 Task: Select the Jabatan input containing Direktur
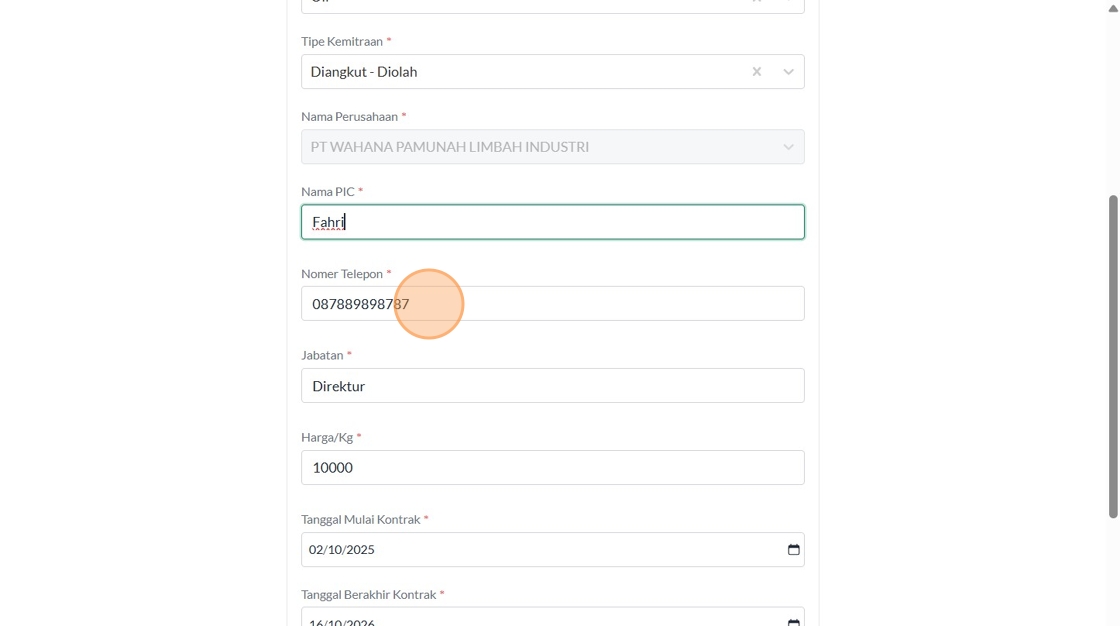552,386
